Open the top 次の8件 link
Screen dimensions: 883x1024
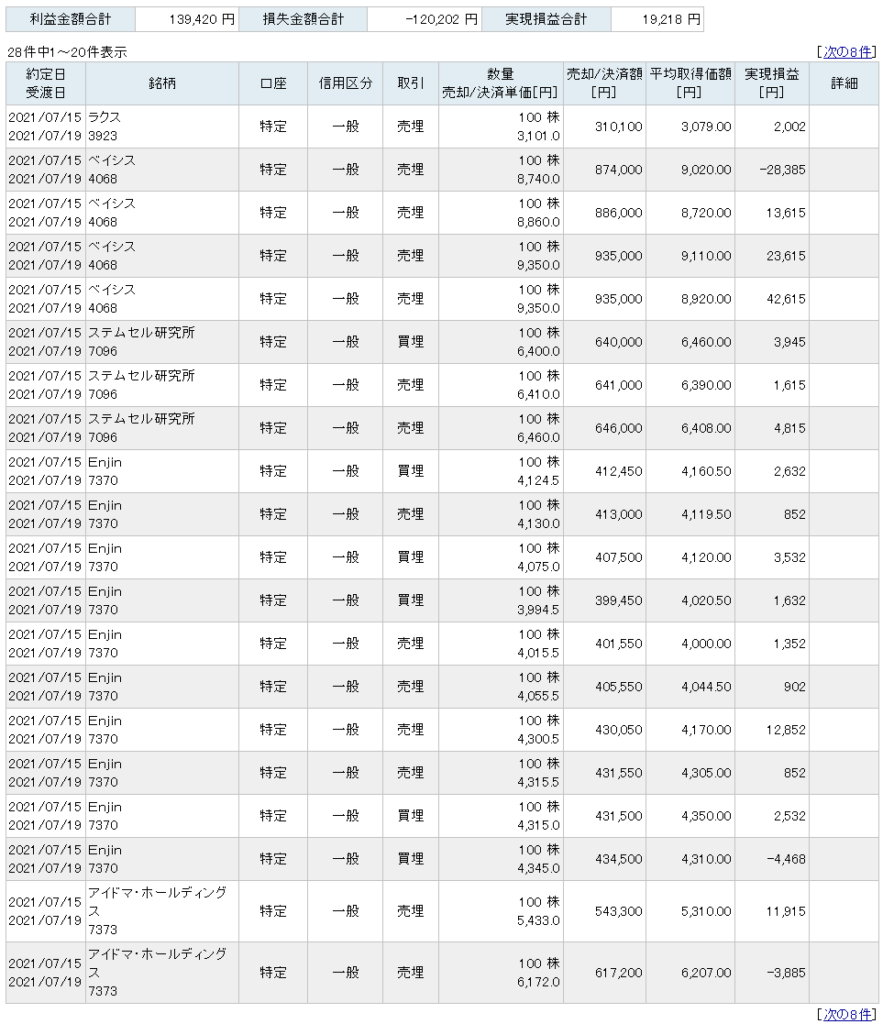coord(846,52)
